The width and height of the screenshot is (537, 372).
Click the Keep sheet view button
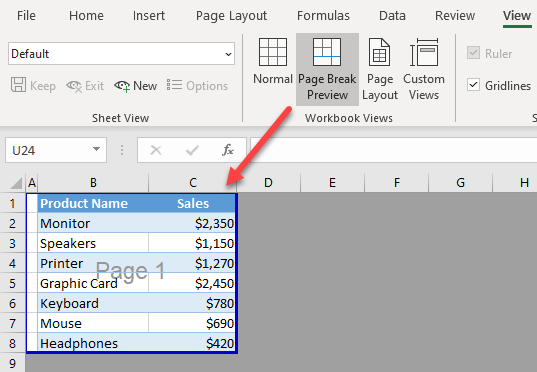pos(33,85)
